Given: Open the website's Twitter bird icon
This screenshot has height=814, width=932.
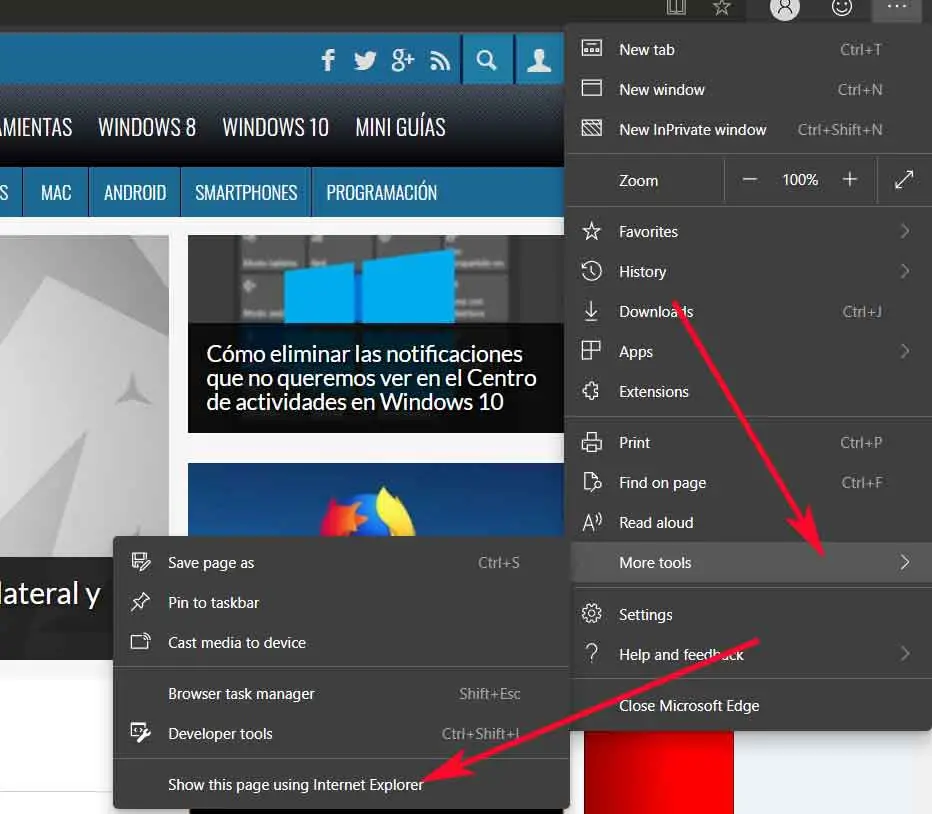Looking at the screenshot, I should click(364, 60).
